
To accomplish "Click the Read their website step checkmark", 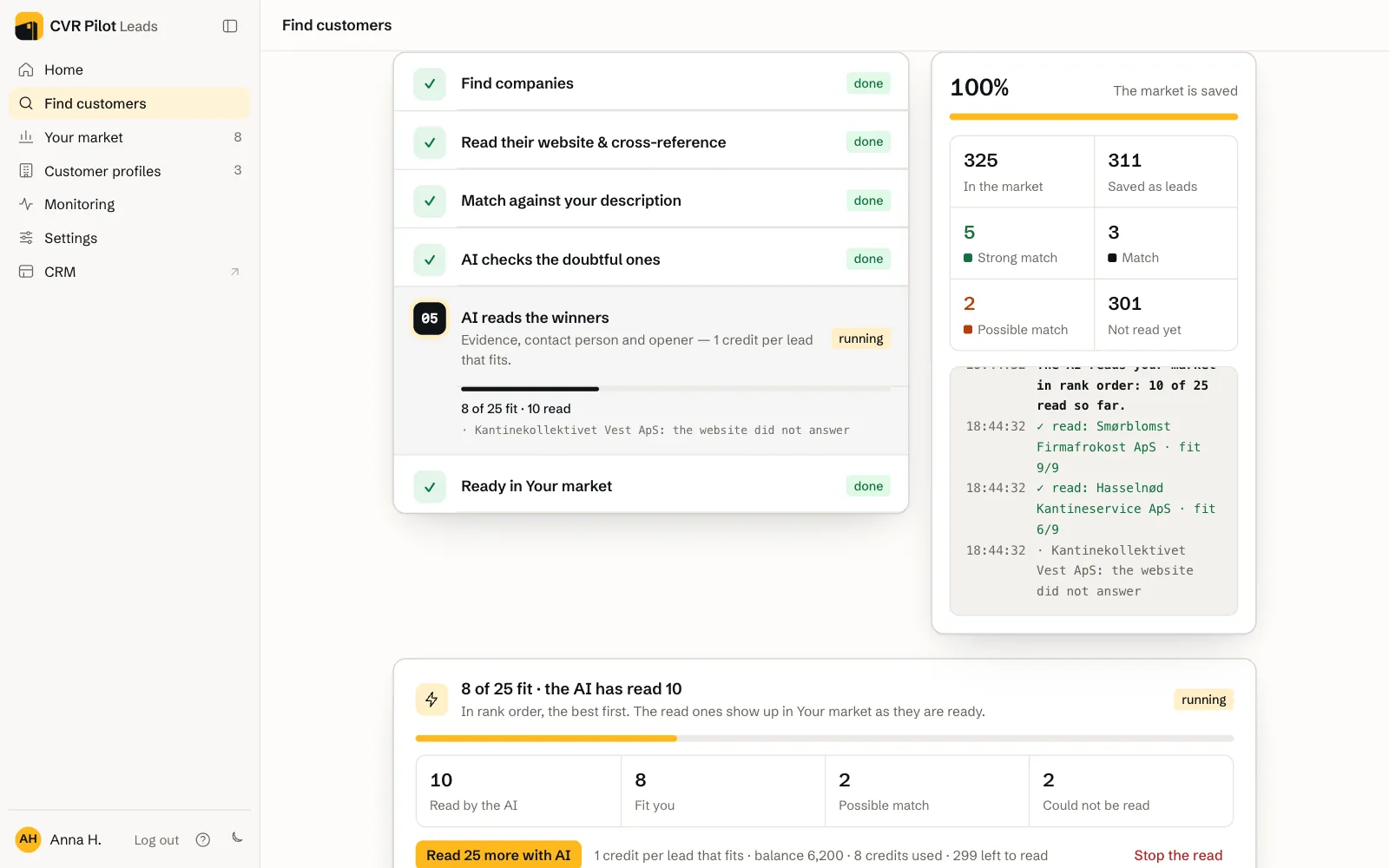I will tap(430, 142).
